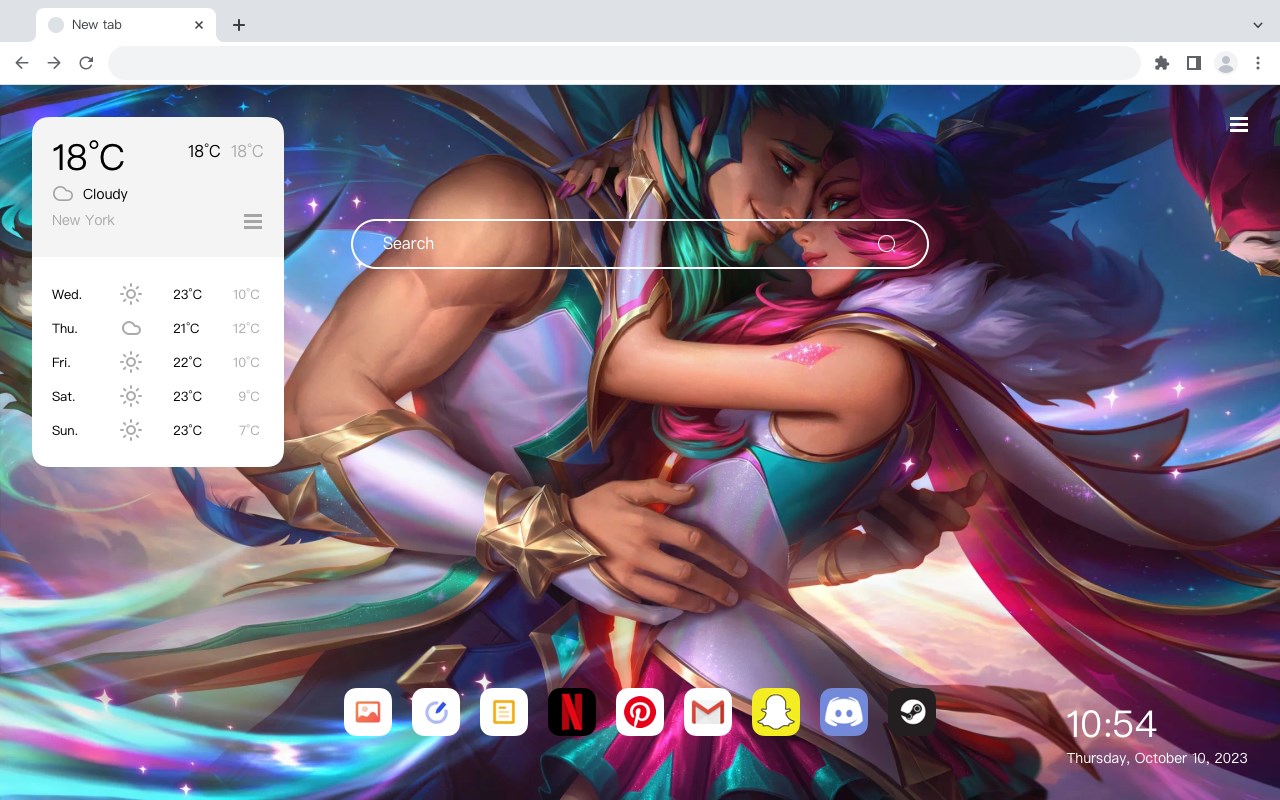Click into the Search input field
1280x800 pixels.
[640, 244]
